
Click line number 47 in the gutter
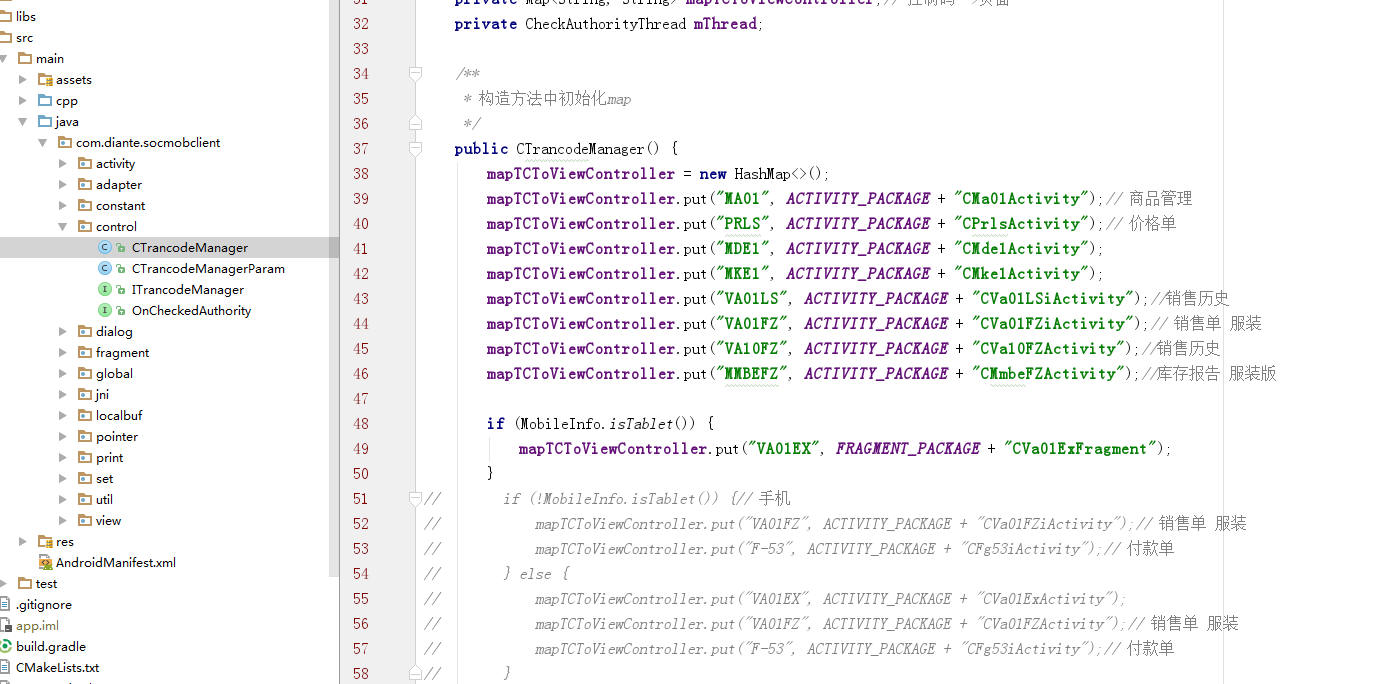[x=361, y=399]
